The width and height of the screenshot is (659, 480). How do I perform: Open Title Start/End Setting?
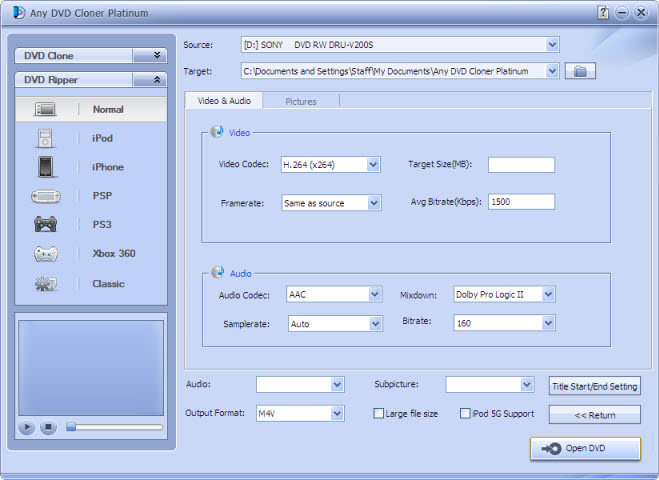click(595, 386)
